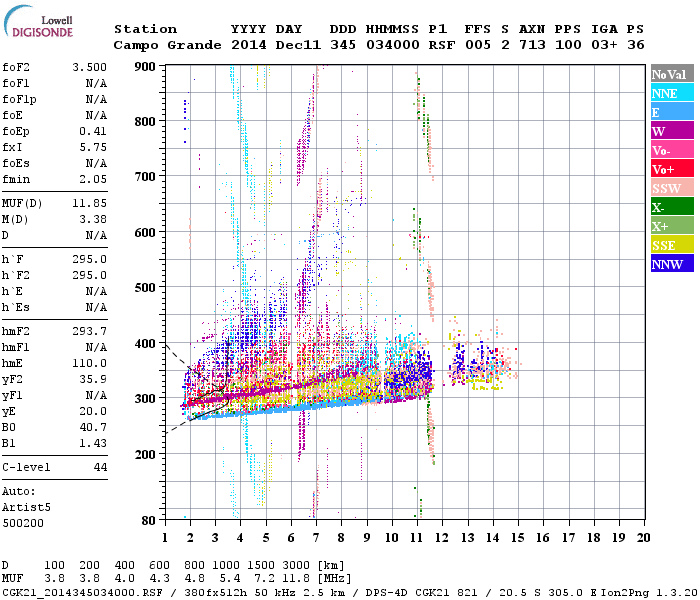
Task: Click the C-level value 44
Action: (100, 467)
